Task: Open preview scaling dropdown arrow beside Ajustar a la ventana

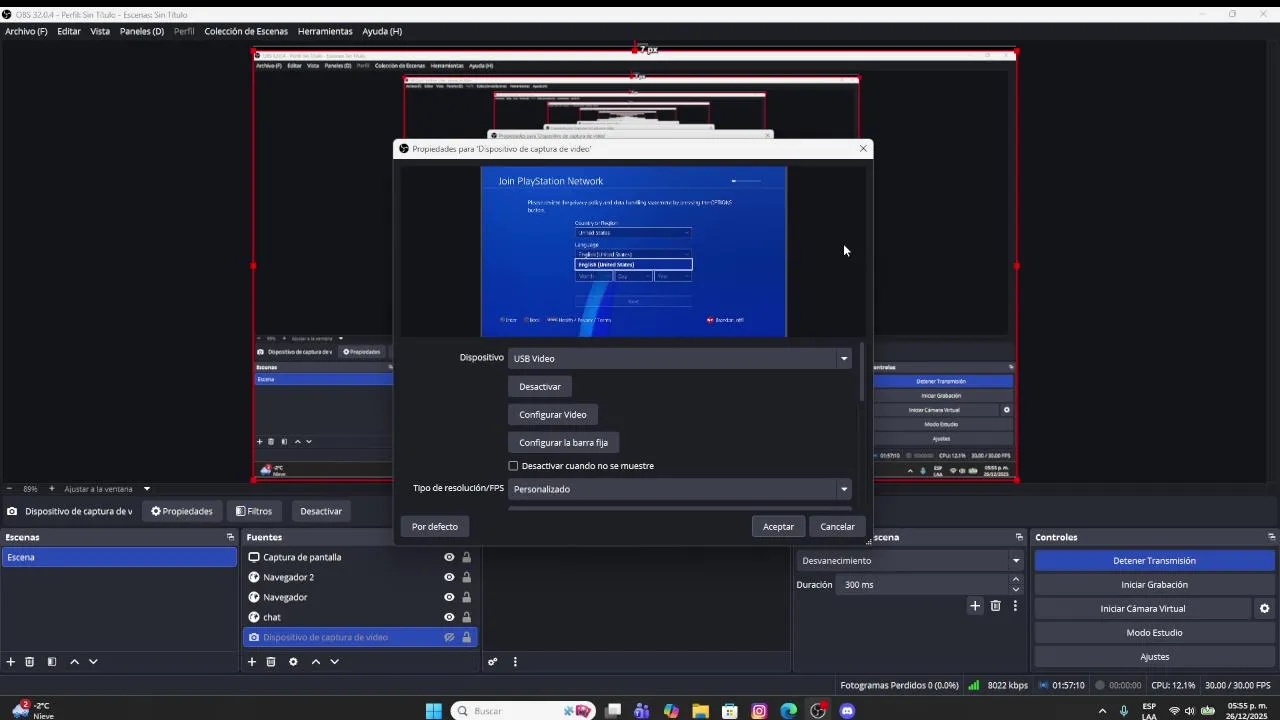Action: (147, 489)
